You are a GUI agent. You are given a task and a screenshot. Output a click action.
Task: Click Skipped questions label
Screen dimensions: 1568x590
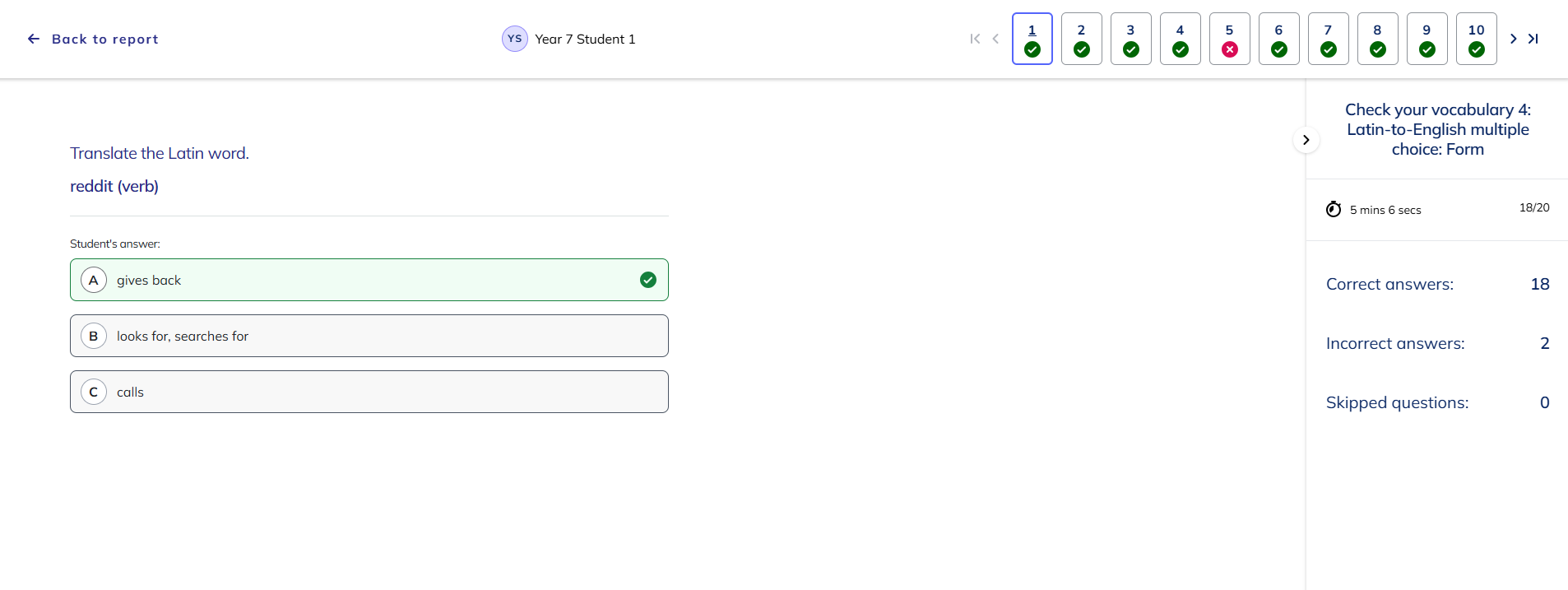(x=1397, y=402)
